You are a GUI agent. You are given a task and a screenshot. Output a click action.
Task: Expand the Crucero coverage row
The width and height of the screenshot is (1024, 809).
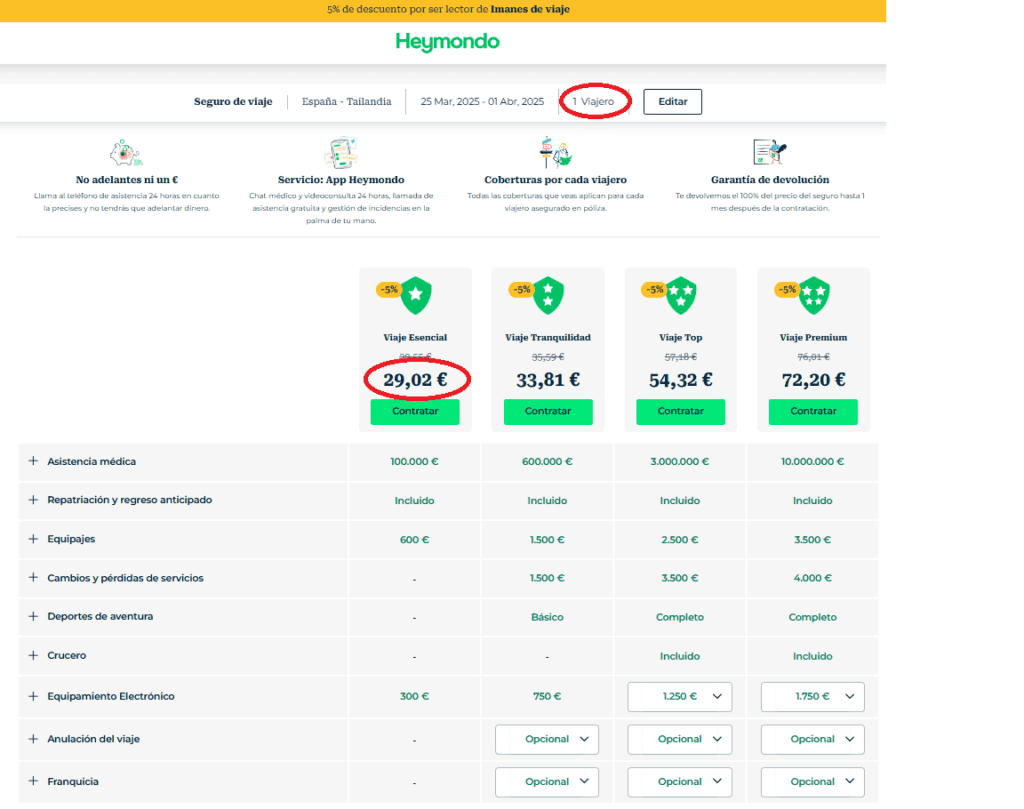[x=33, y=655]
